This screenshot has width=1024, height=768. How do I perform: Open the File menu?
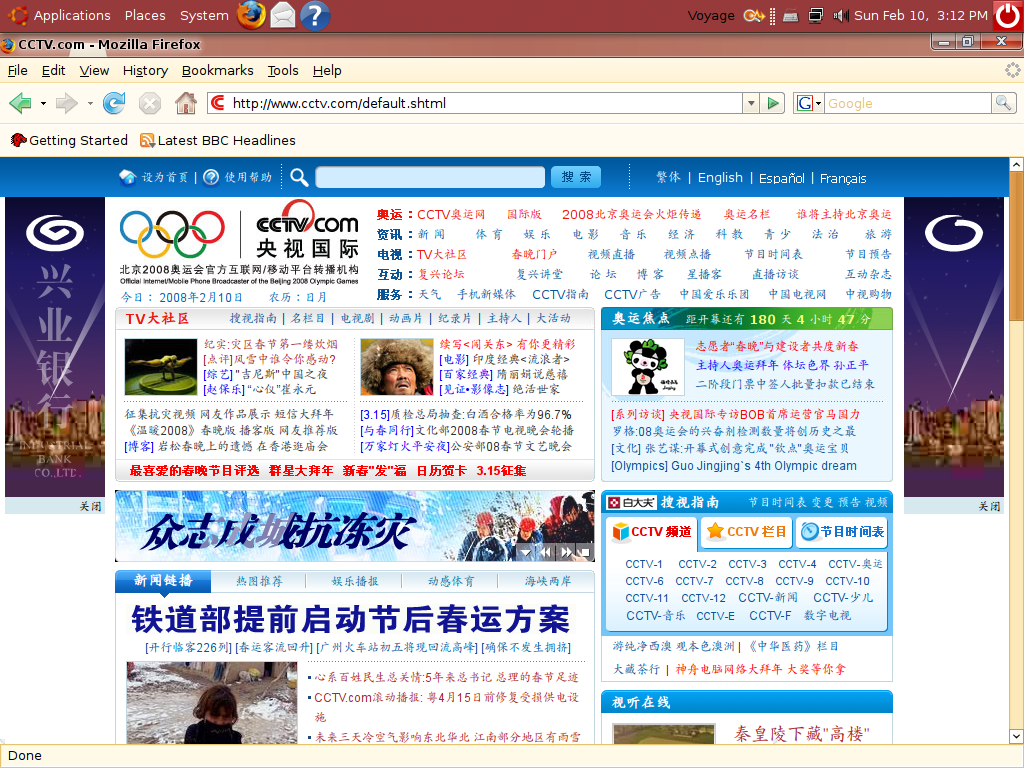coord(18,71)
